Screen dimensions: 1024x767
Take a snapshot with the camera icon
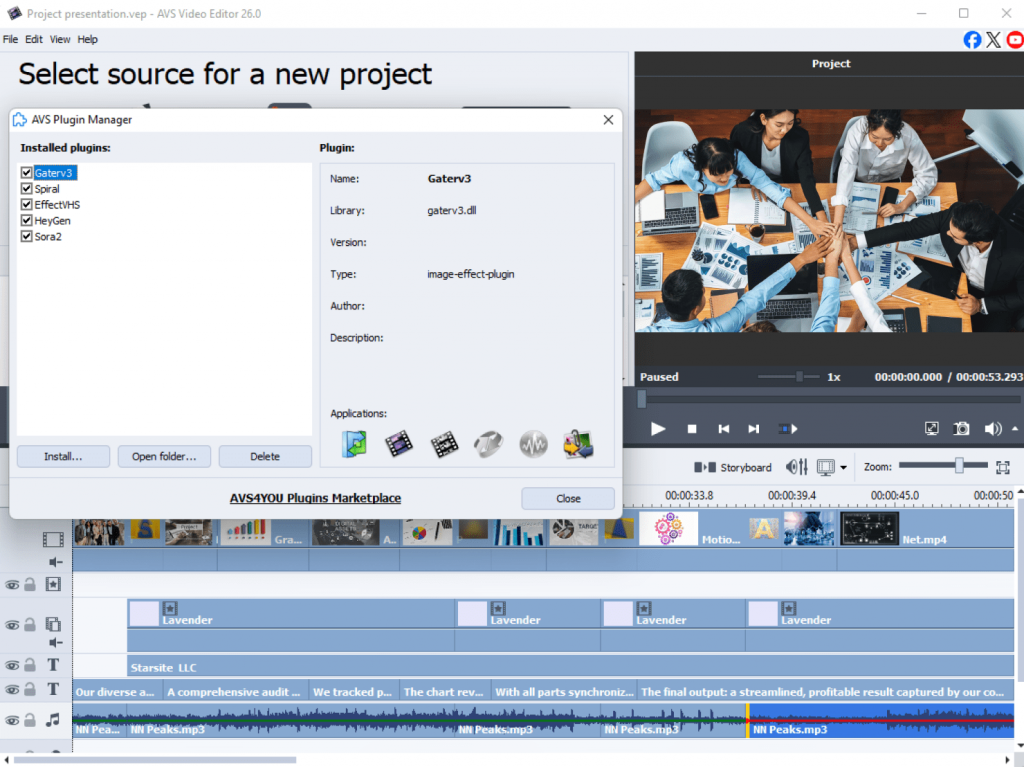[961, 429]
